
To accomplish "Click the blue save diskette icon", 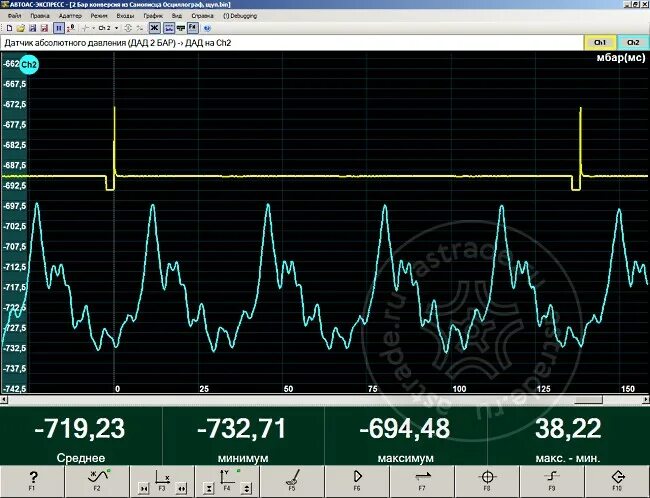I will pyautogui.click(x=32, y=28).
